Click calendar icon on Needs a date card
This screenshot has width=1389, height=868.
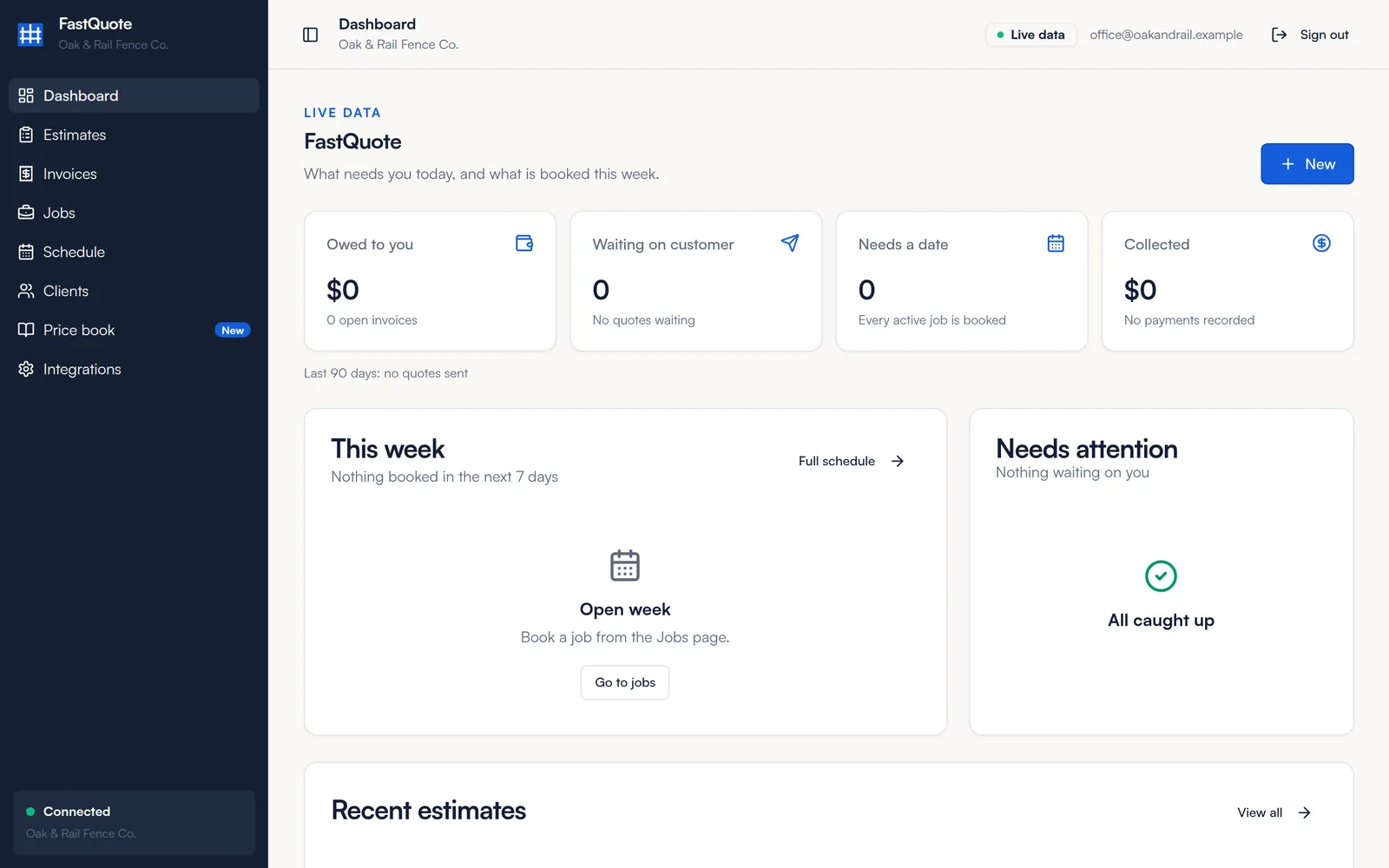tap(1056, 243)
